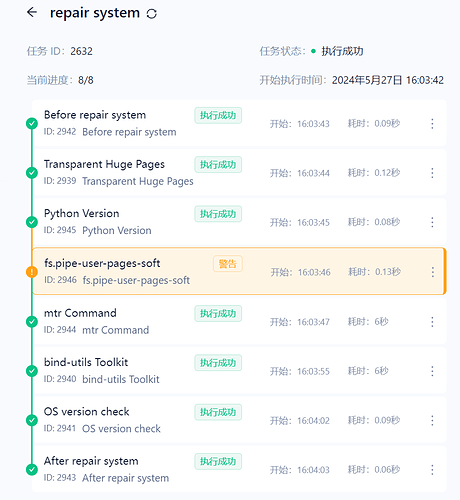Click success badge on mtr Command step
This screenshot has height=500, width=460.
(x=218, y=314)
